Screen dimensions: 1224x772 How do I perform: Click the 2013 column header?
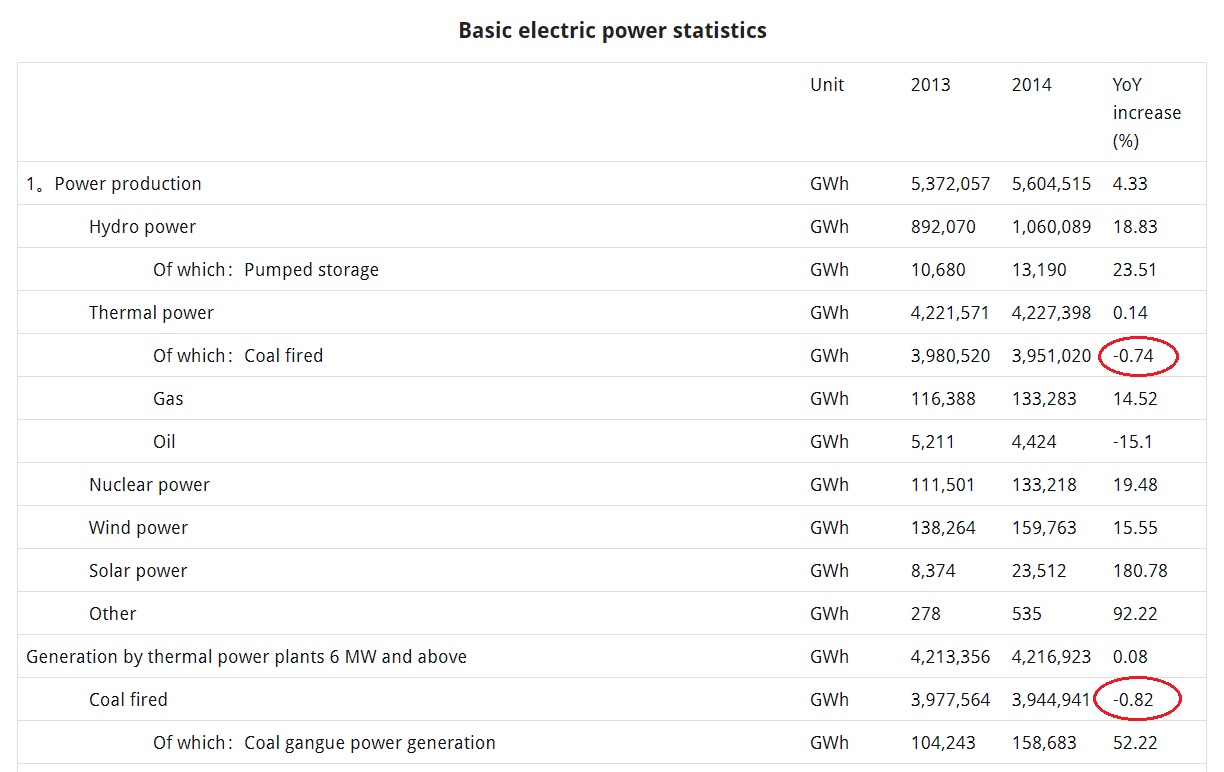click(x=930, y=85)
